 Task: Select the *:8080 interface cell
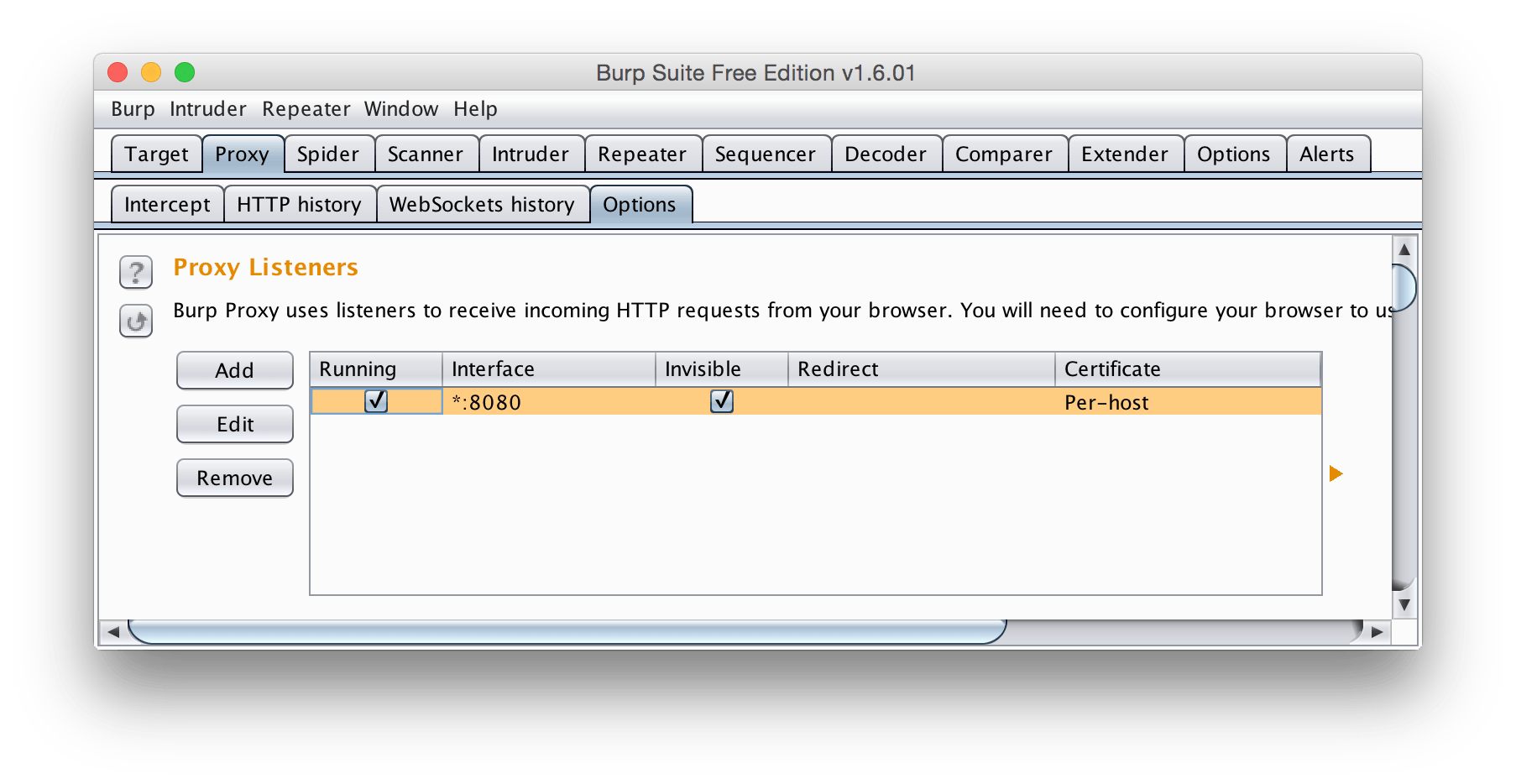[x=549, y=401]
